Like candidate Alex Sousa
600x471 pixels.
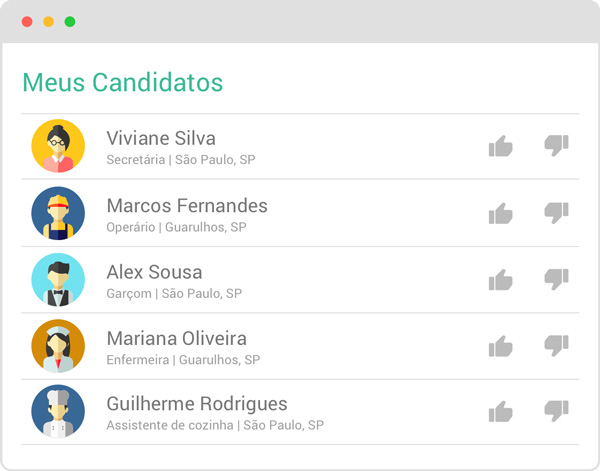tap(500, 280)
